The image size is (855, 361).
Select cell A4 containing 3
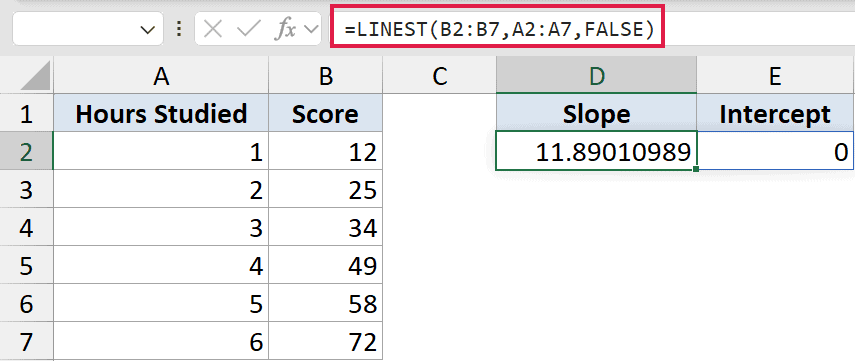[x=161, y=227]
